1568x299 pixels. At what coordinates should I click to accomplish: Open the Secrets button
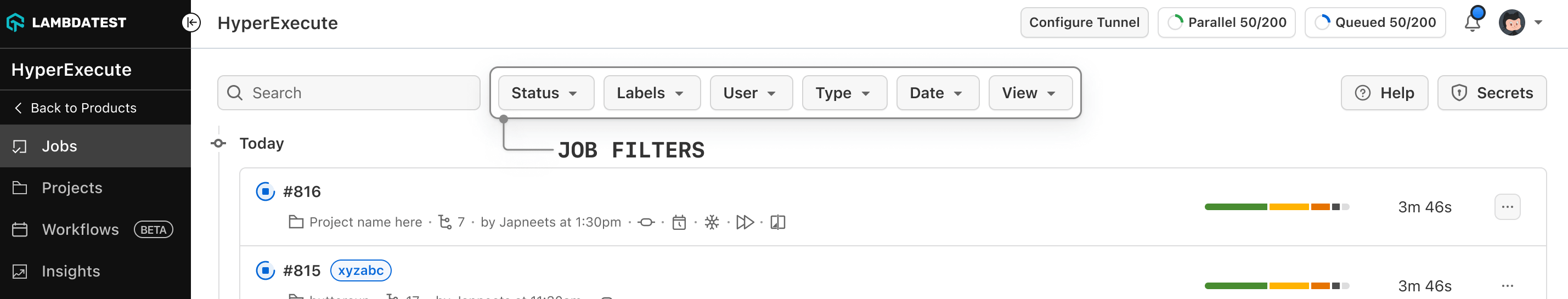(1491, 93)
